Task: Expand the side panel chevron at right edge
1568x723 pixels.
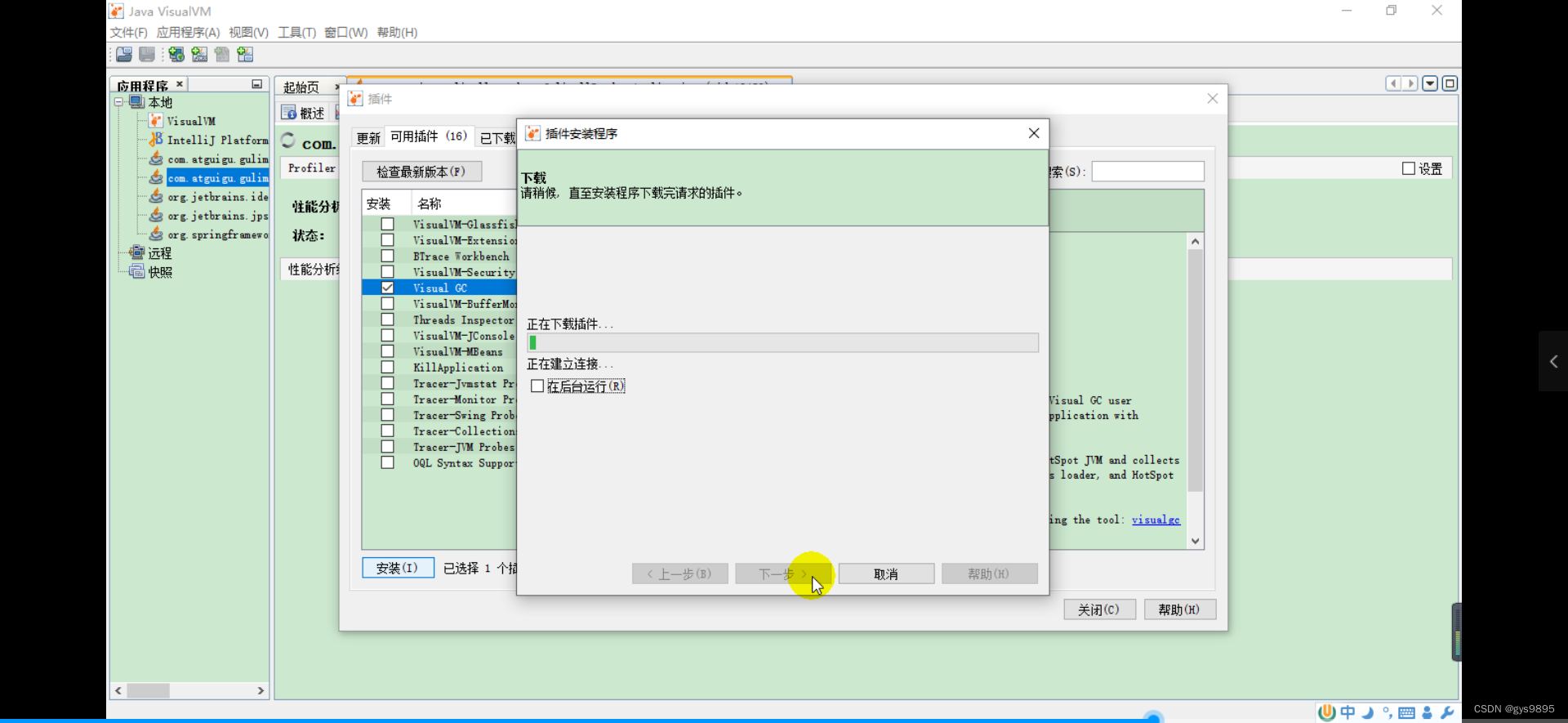Action: (x=1553, y=361)
